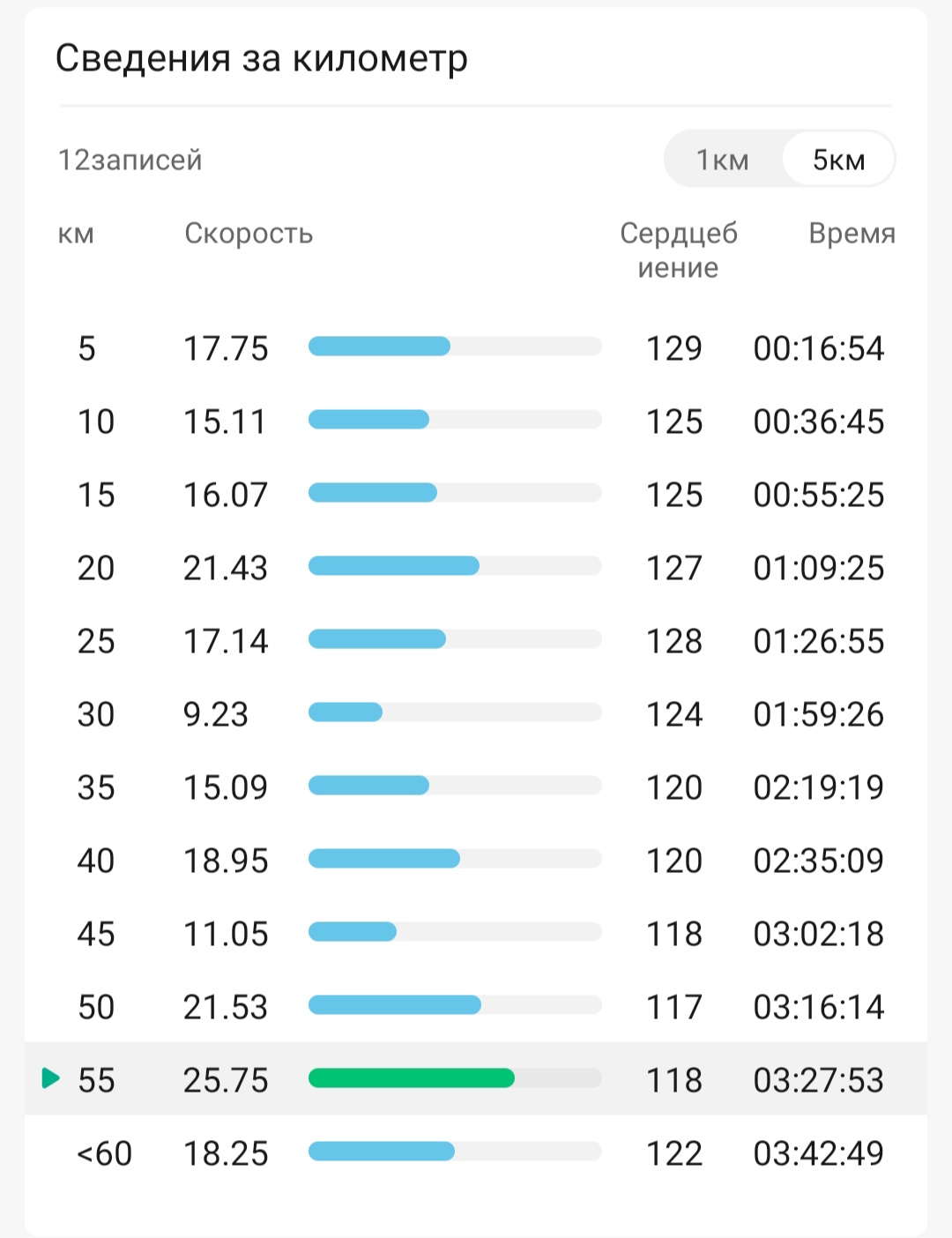
Task: Tap the time value 03:27:53
Action: (x=818, y=1080)
